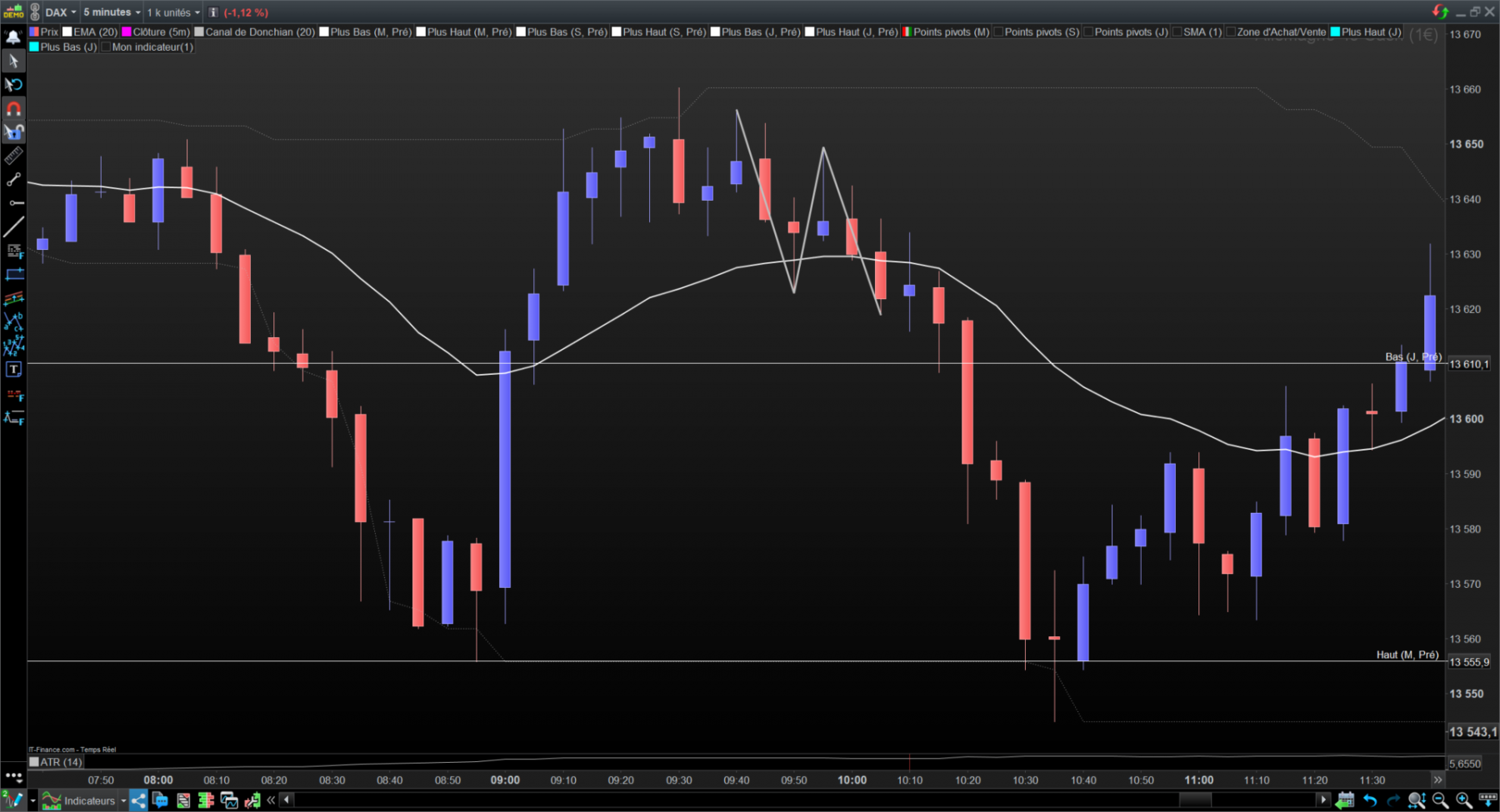Open the 5 minutes timeframe dropdown

point(112,12)
